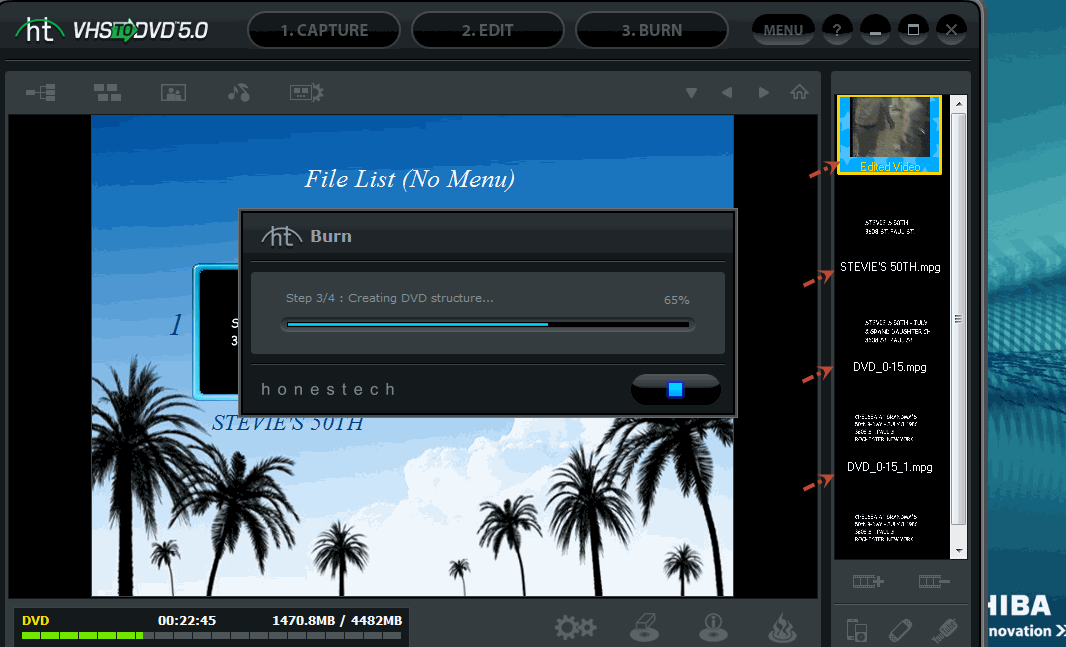
Task: Click the portable device export icon
Action: [x=857, y=631]
